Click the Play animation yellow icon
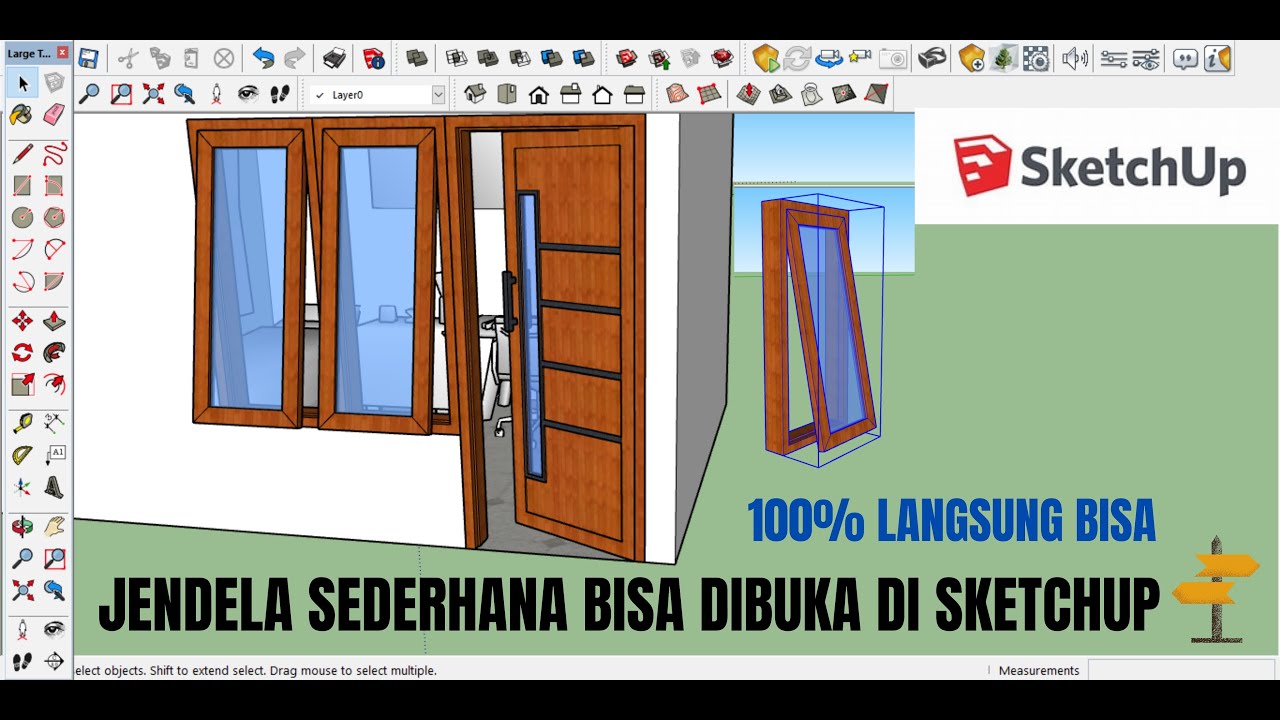Image resolution: width=1280 pixels, height=720 pixels. click(766, 58)
